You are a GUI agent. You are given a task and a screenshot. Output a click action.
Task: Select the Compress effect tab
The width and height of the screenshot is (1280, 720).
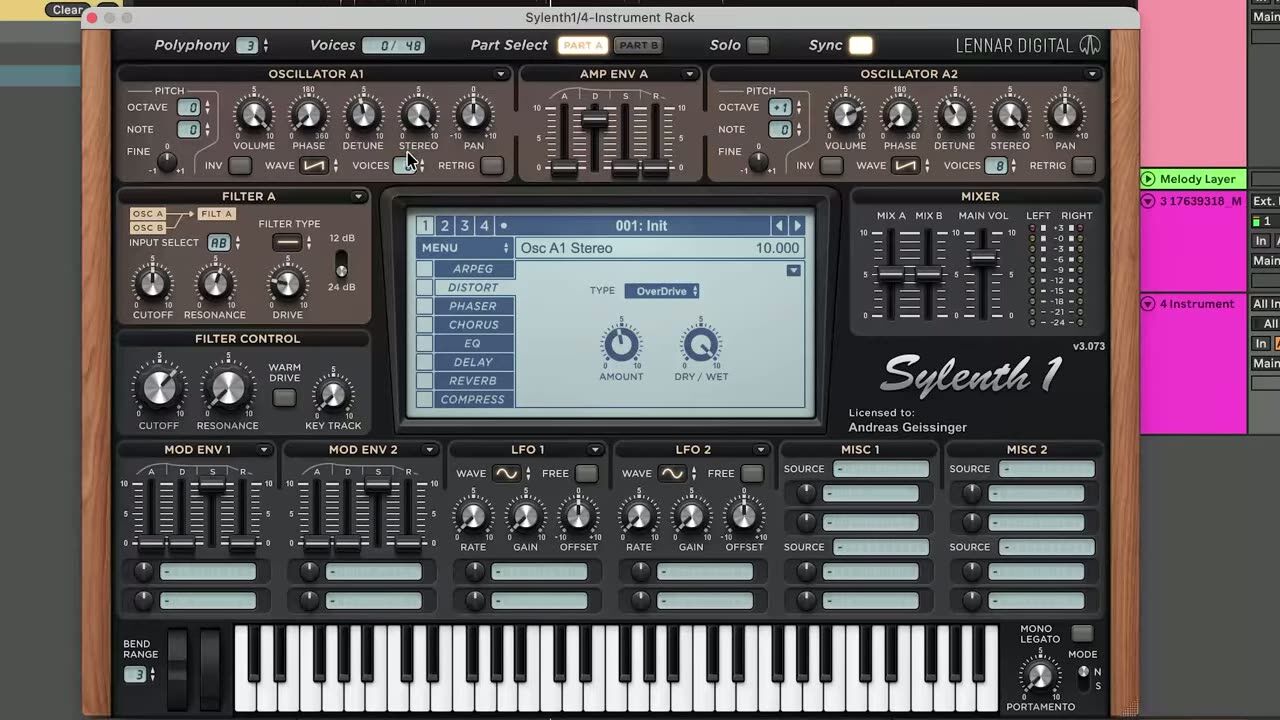pyautogui.click(x=473, y=400)
